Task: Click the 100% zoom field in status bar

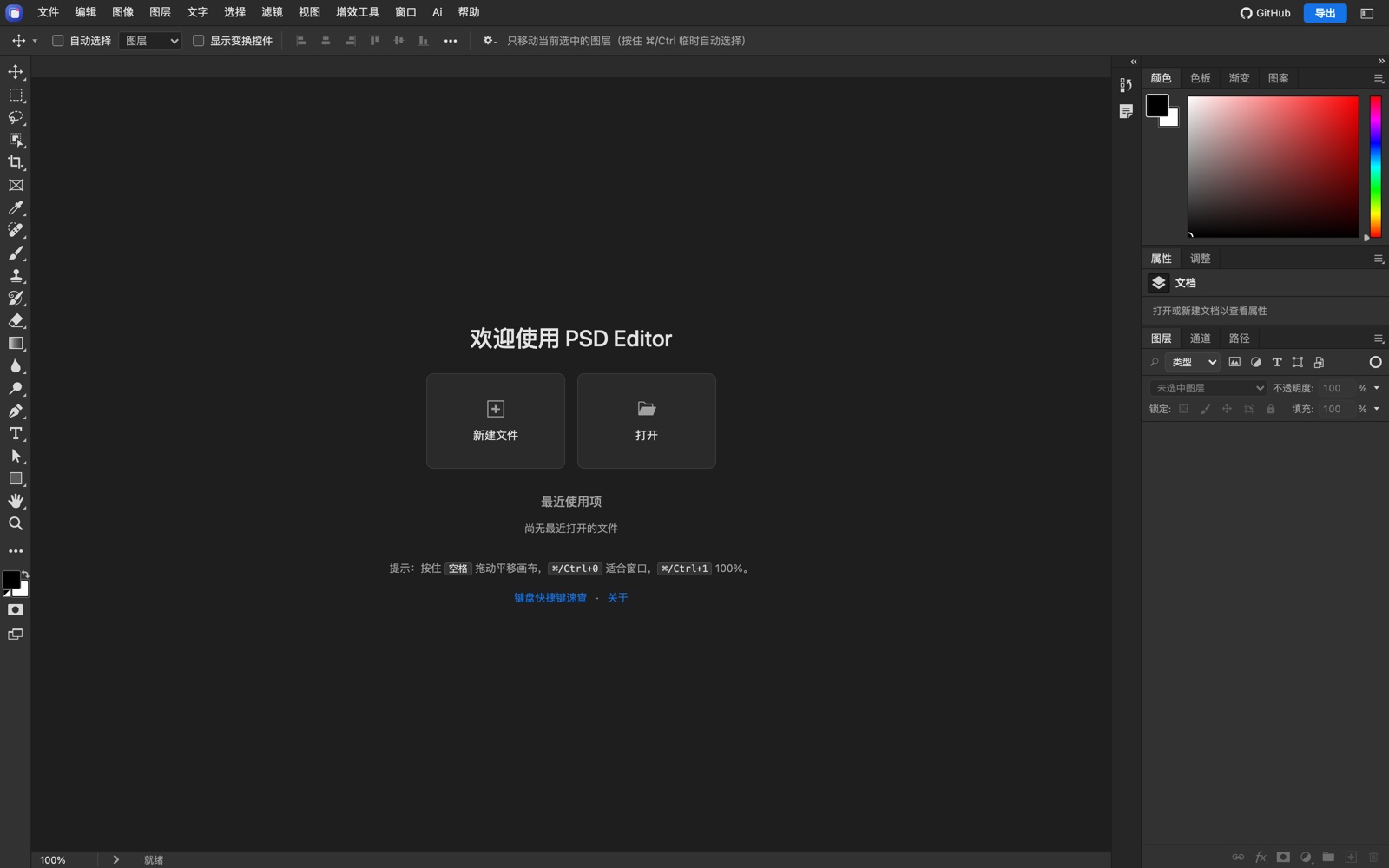Action: point(53,860)
